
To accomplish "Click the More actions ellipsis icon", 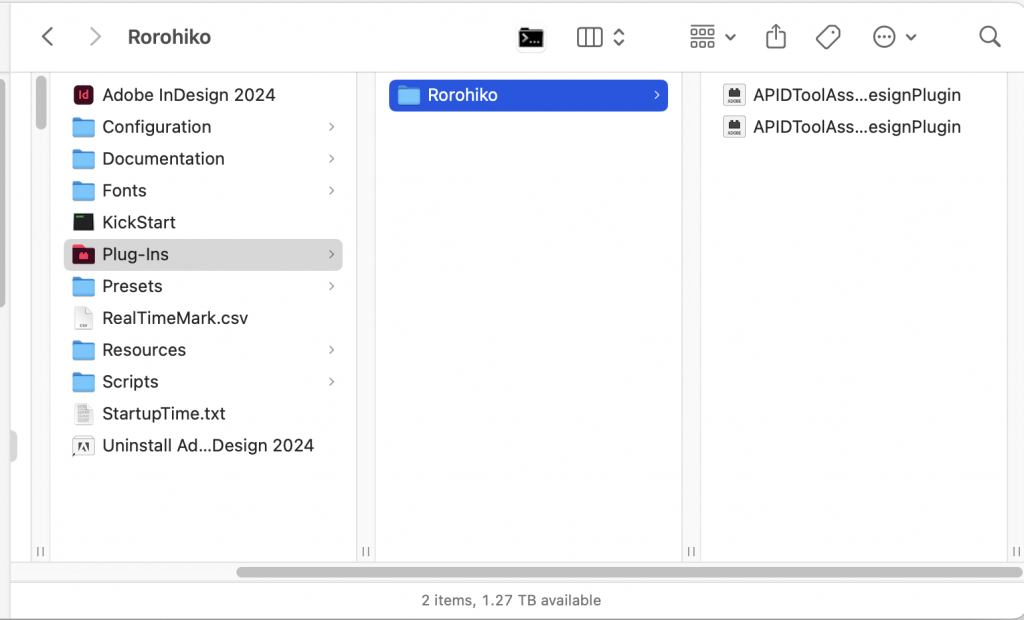I will 884,36.
